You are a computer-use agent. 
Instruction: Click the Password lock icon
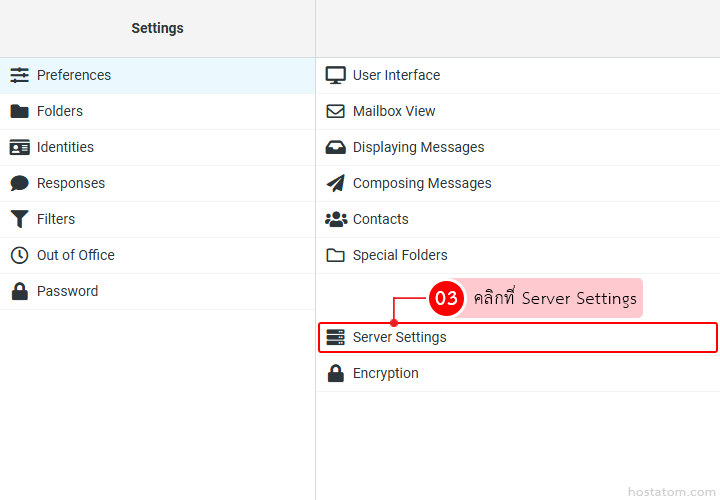pyautogui.click(x=19, y=291)
